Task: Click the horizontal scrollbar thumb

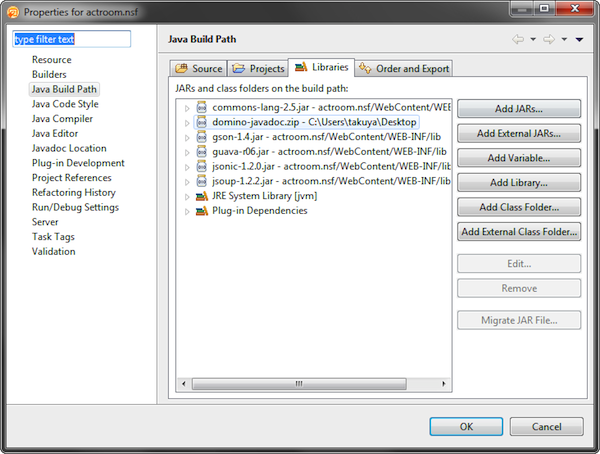Action: click(299, 384)
